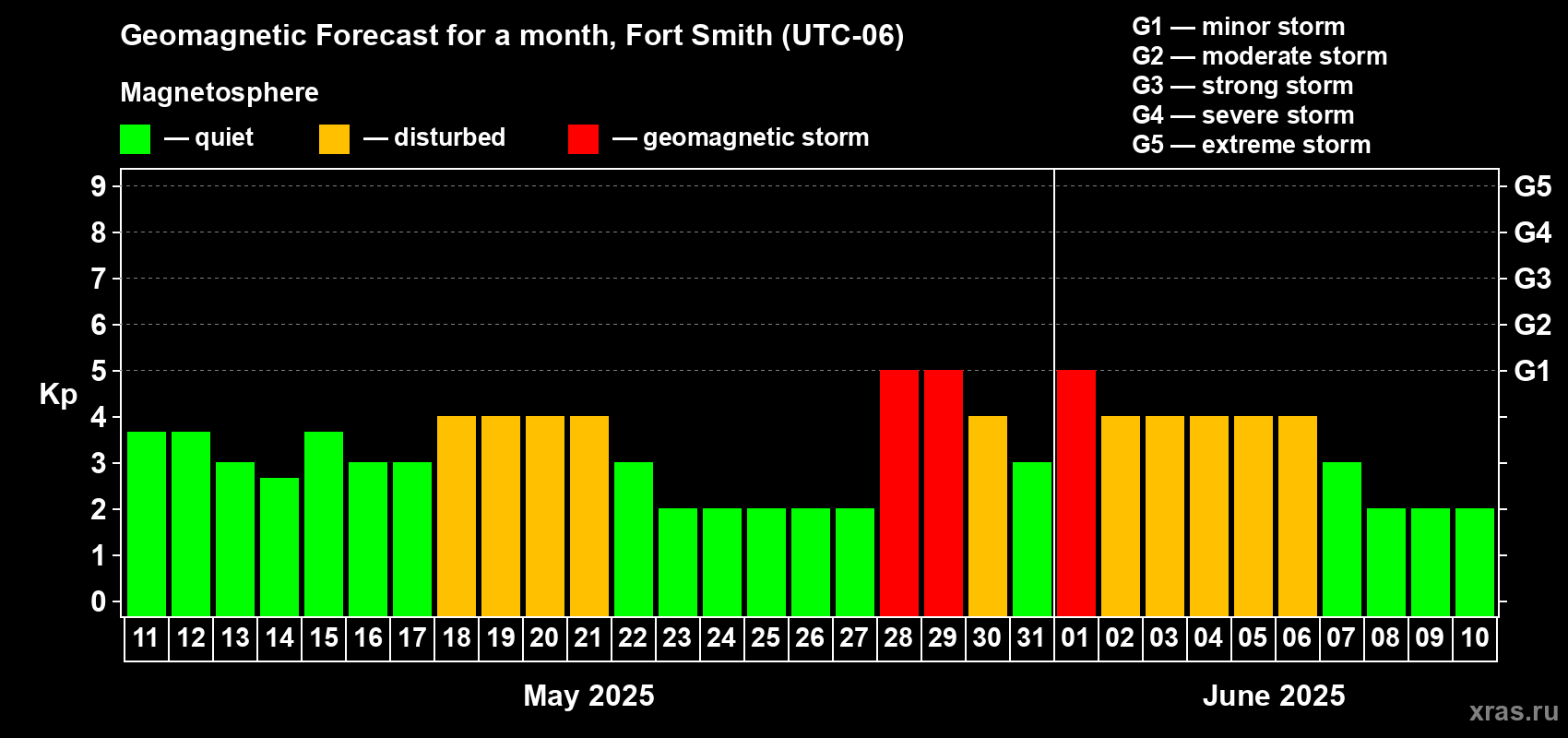The width and height of the screenshot is (1568, 738).
Task: Click the orange bar for June 04
Action: pos(1209,516)
